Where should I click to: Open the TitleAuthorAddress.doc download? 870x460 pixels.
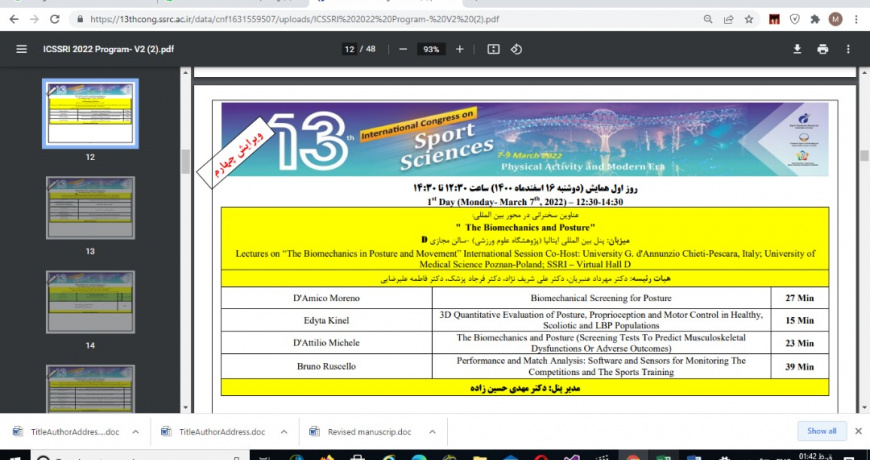(222, 432)
